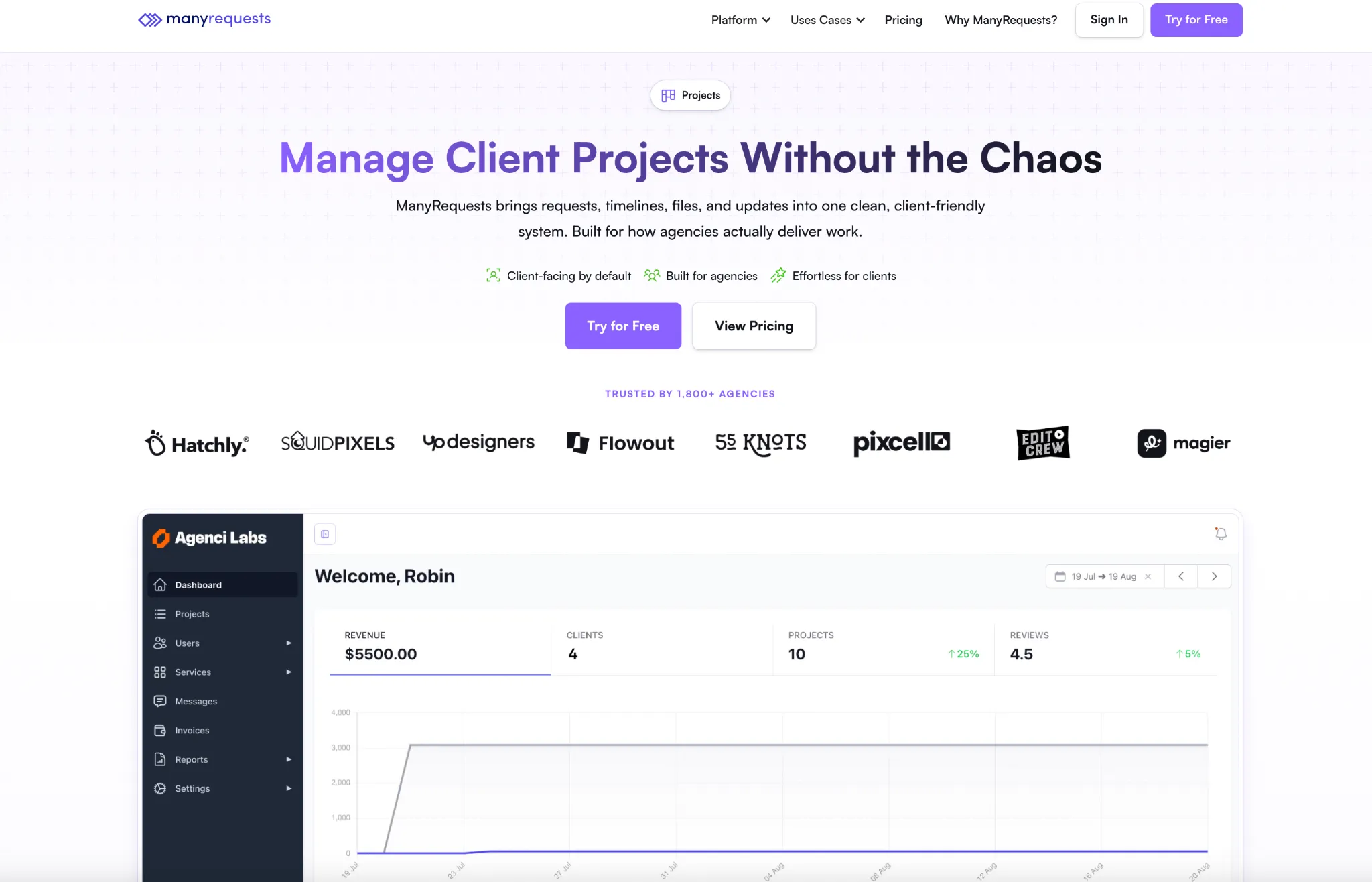The height and width of the screenshot is (882, 1372).
Task: Go to next date range
Action: [1214, 576]
